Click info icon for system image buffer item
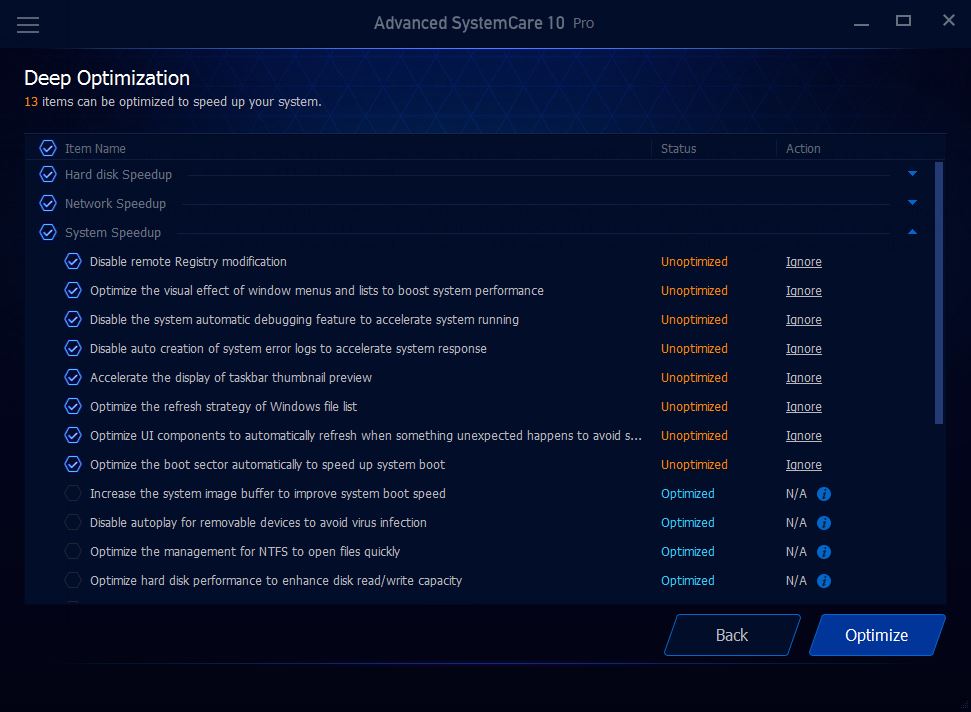971x712 pixels. tap(824, 494)
